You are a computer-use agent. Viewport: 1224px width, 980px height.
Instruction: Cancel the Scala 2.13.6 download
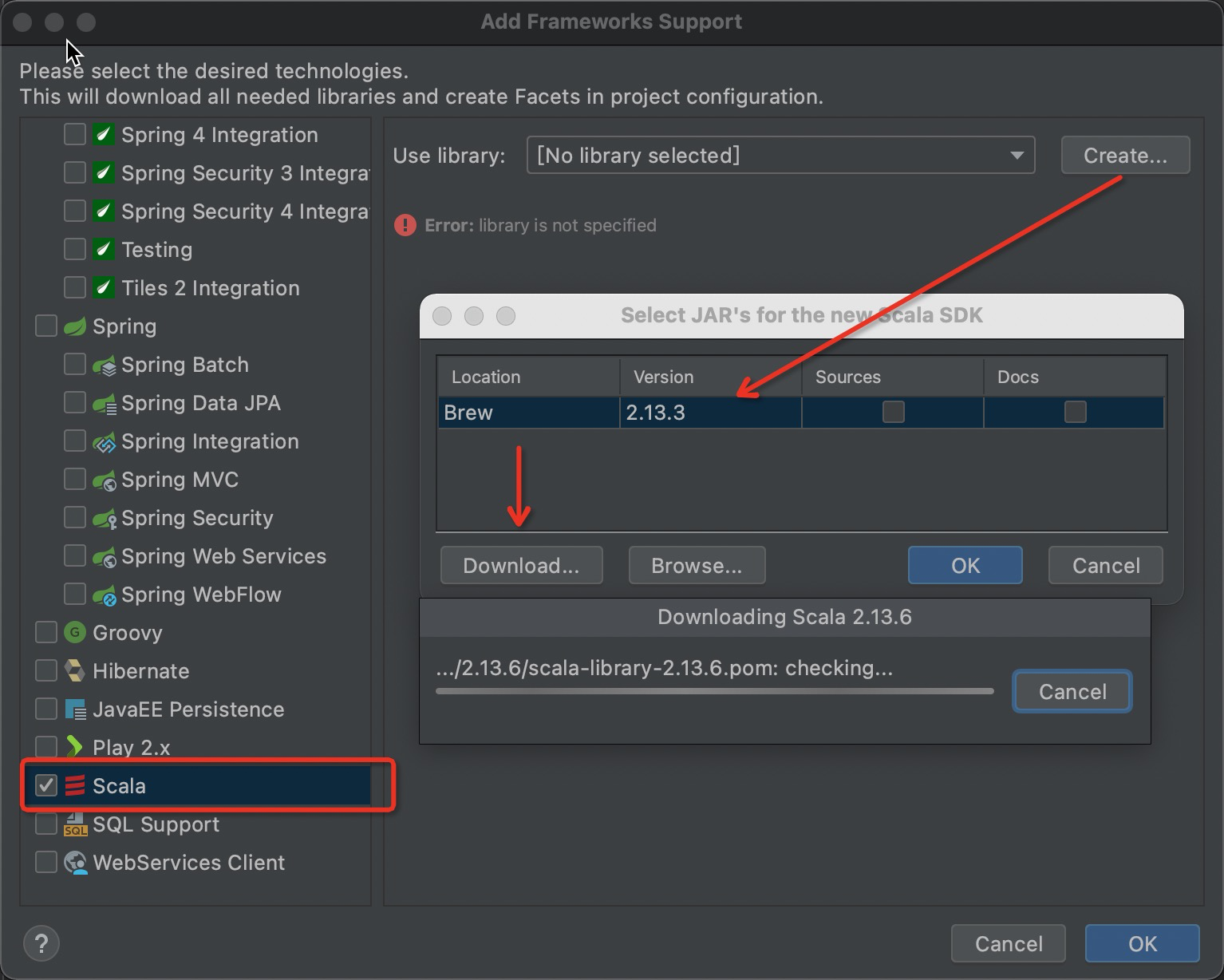1072,691
